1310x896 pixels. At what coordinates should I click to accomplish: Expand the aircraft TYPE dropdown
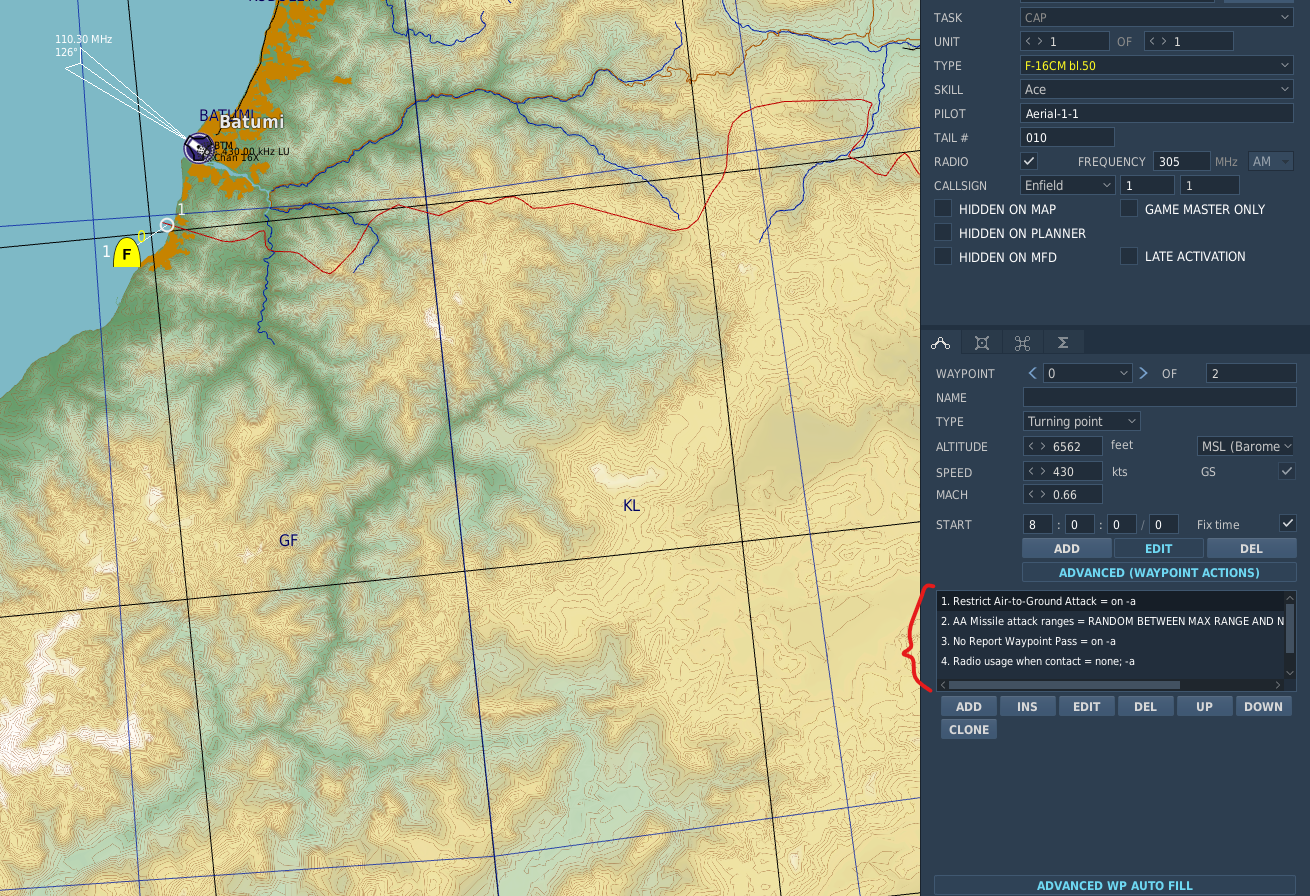[1157, 65]
